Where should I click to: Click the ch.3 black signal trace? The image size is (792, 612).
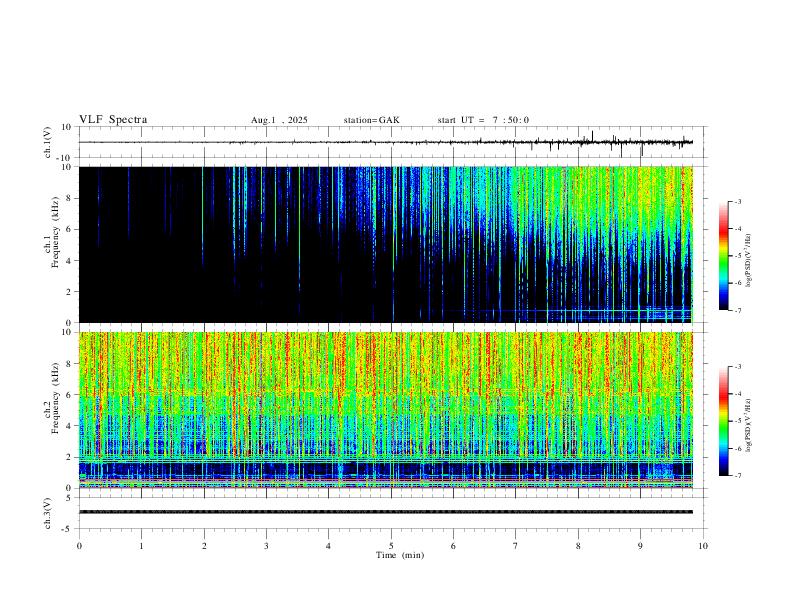(386, 512)
